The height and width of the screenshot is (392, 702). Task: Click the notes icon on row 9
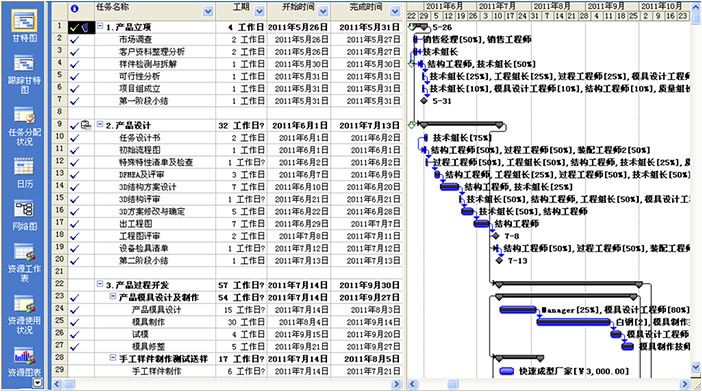tap(86, 126)
